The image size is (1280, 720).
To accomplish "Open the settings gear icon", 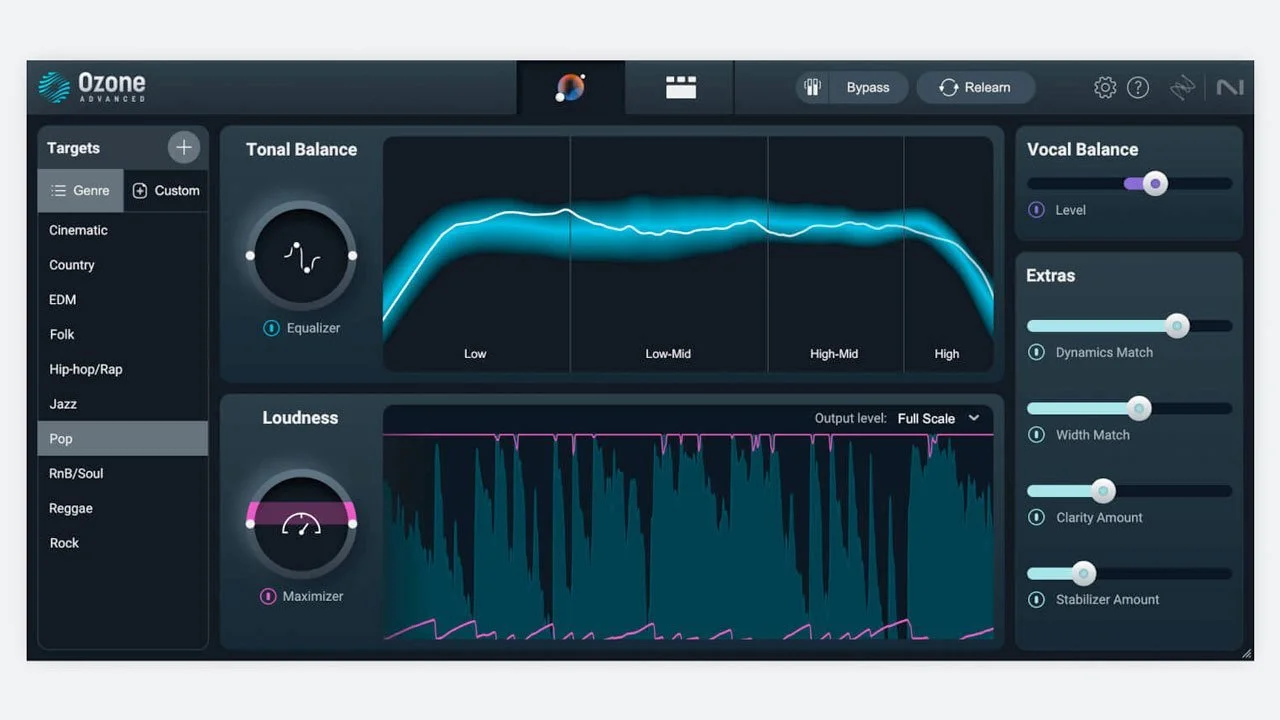I will point(1104,87).
